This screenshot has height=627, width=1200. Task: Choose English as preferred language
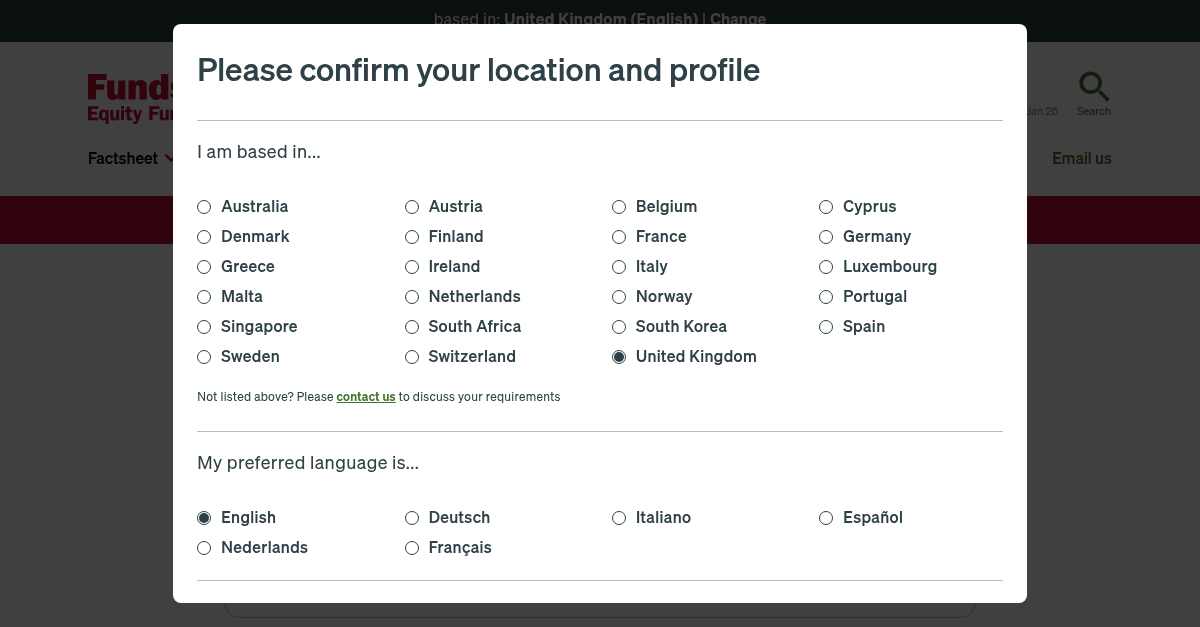point(204,518)
